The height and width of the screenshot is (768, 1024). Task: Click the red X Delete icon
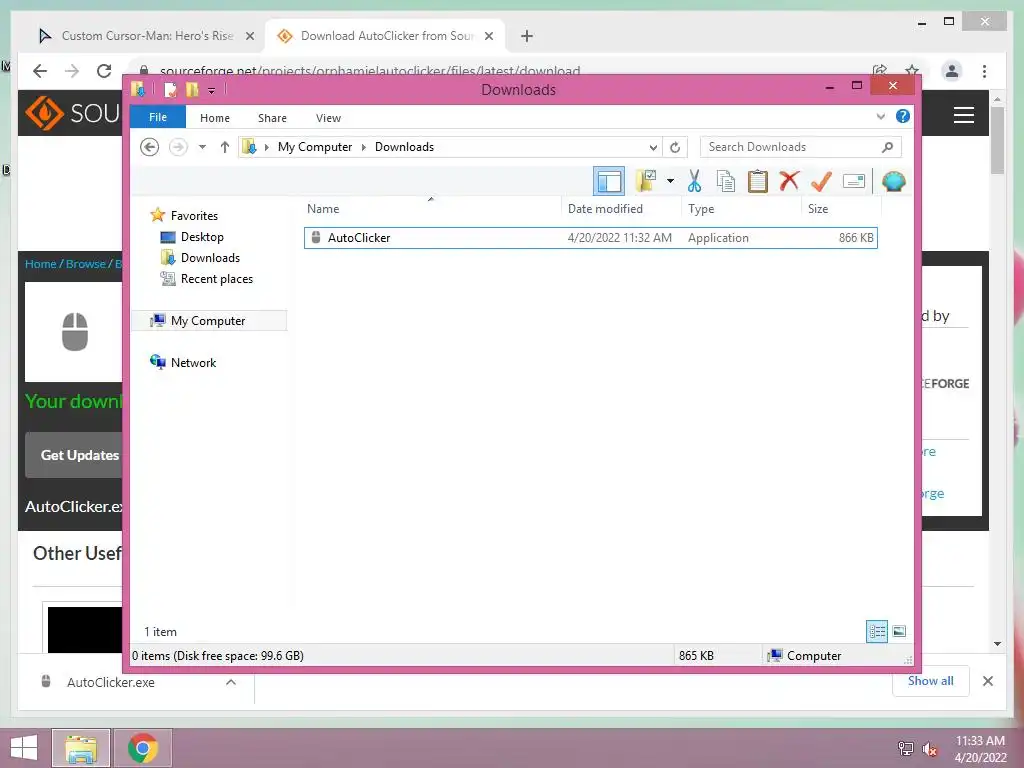tap(789, 180)
